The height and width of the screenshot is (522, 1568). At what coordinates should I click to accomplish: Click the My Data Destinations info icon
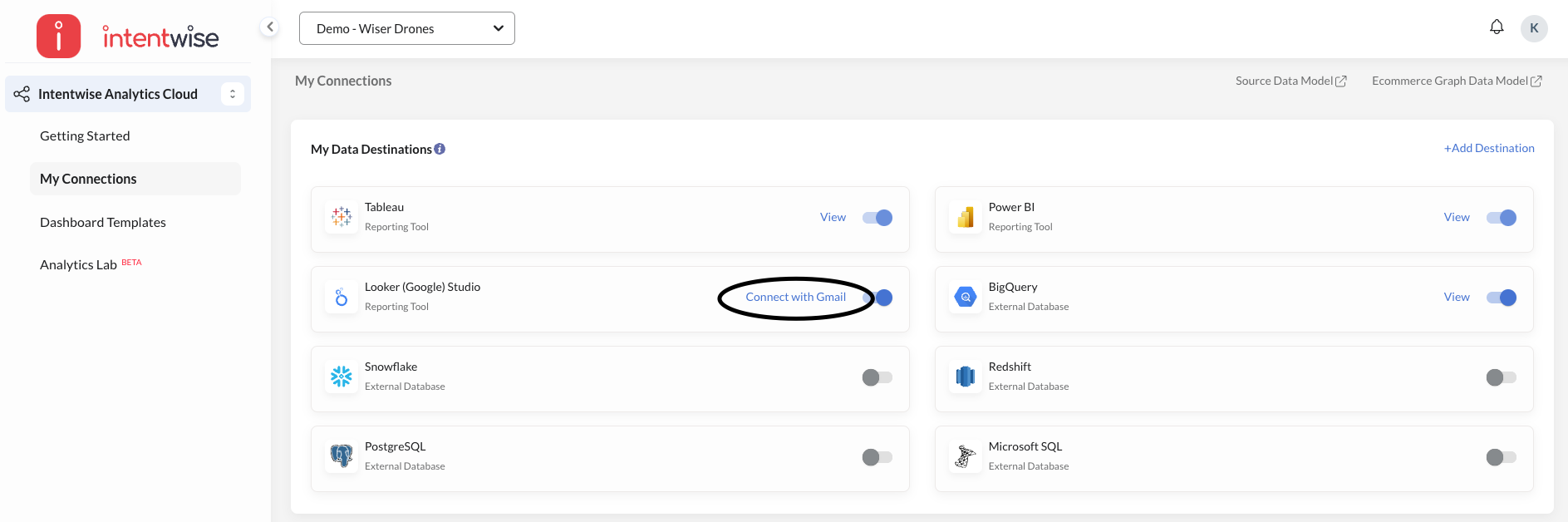tap(440, 149)
